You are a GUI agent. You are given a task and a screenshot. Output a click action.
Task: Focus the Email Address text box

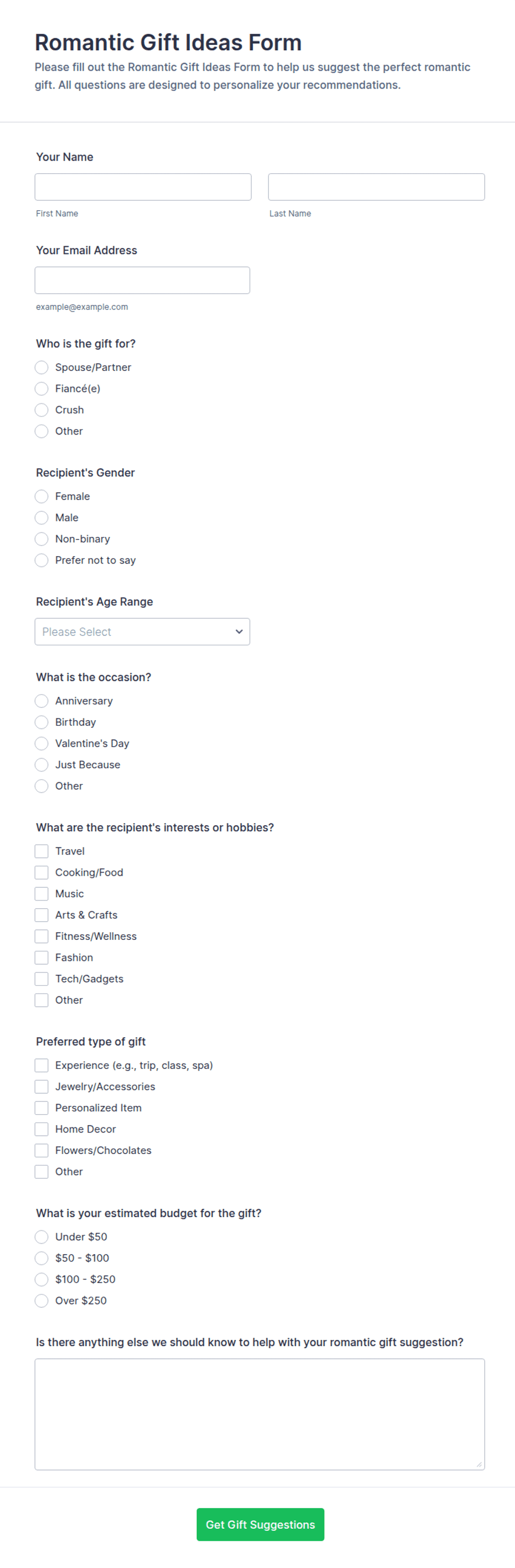tap(142, 280)
